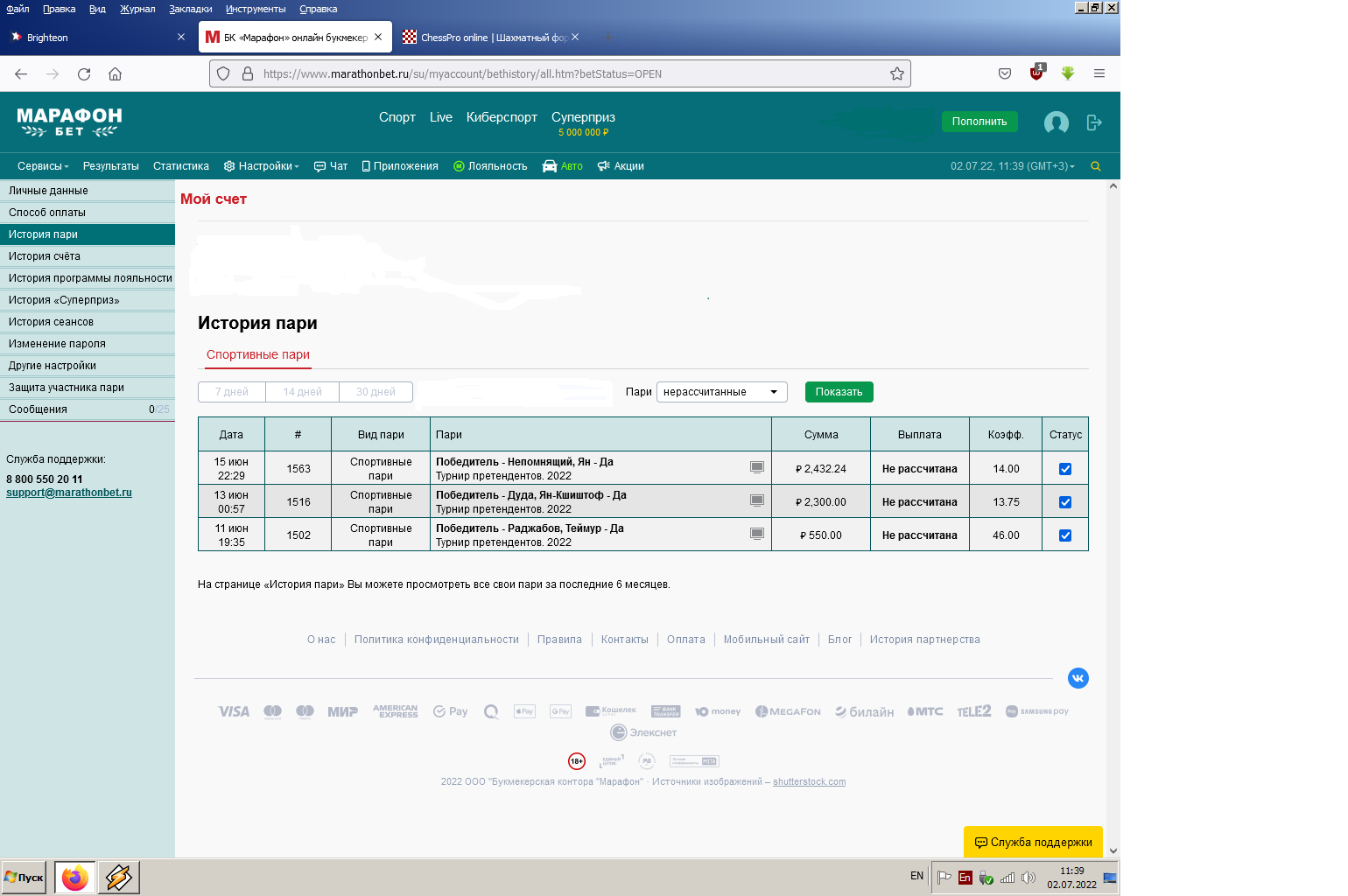Bookmark this page with star icon
The width and height of the screenshot is (1348, 896).
(896, 73)
